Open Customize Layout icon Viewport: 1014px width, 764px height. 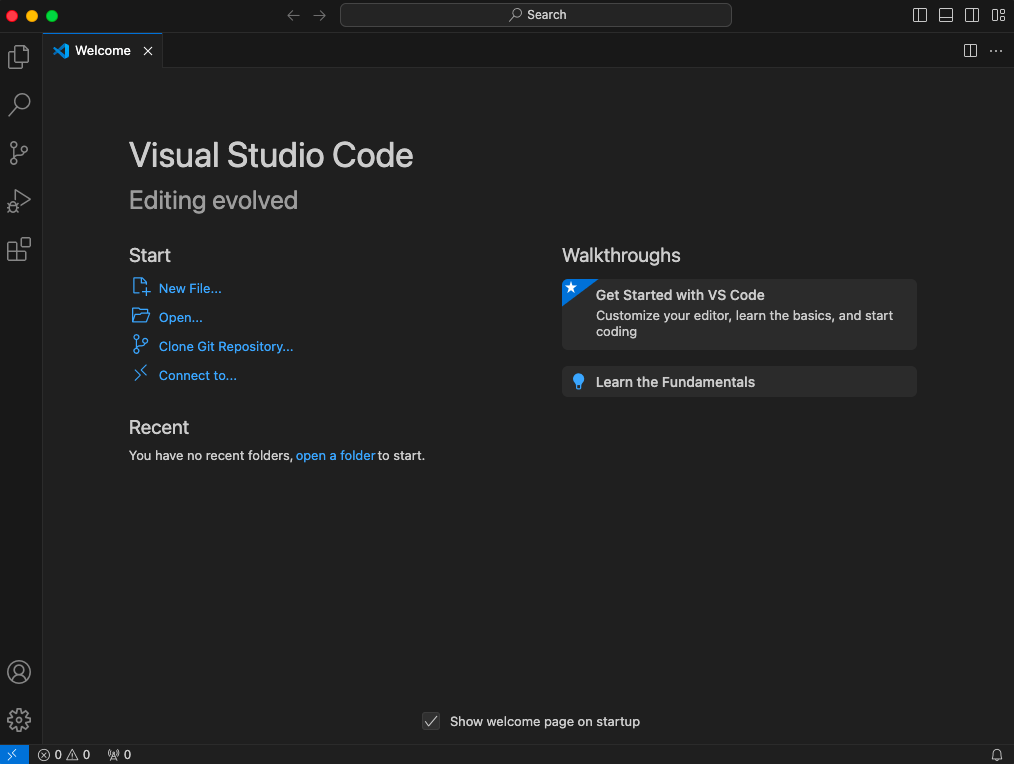[x=998, y=15]
